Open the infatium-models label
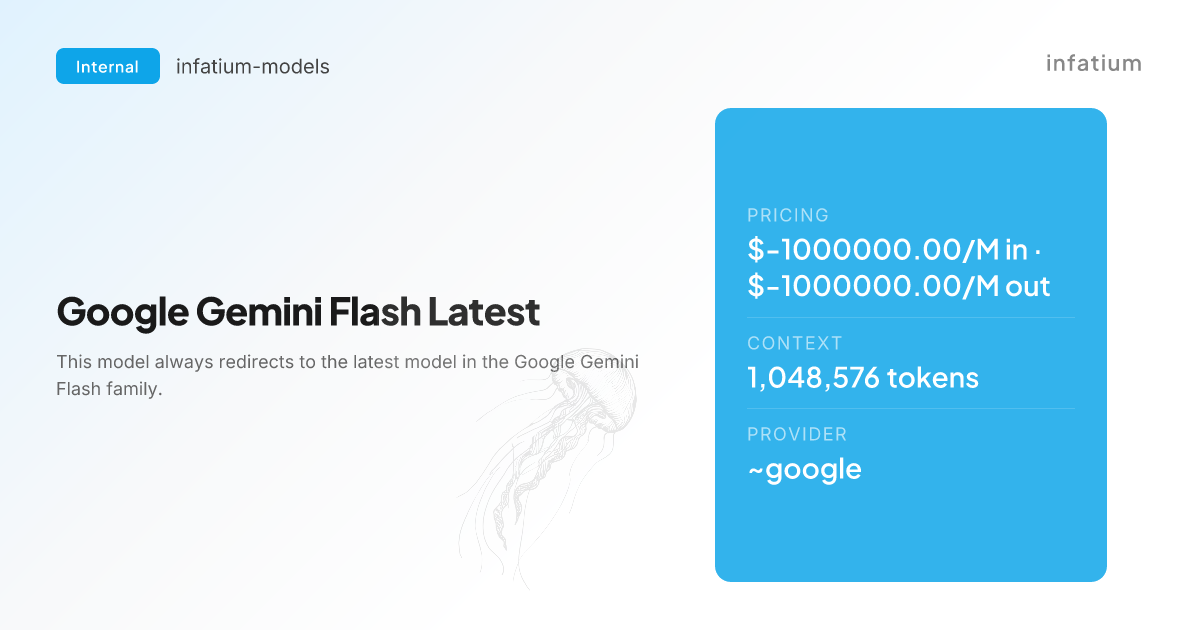 252,67
